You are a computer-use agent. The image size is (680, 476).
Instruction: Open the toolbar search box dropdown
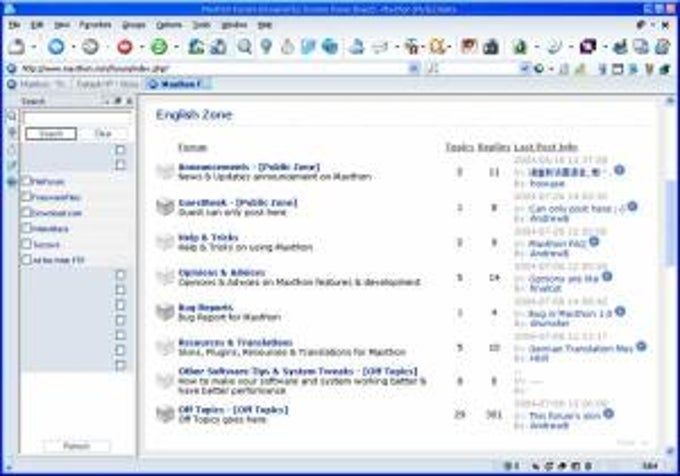[525, 68]
